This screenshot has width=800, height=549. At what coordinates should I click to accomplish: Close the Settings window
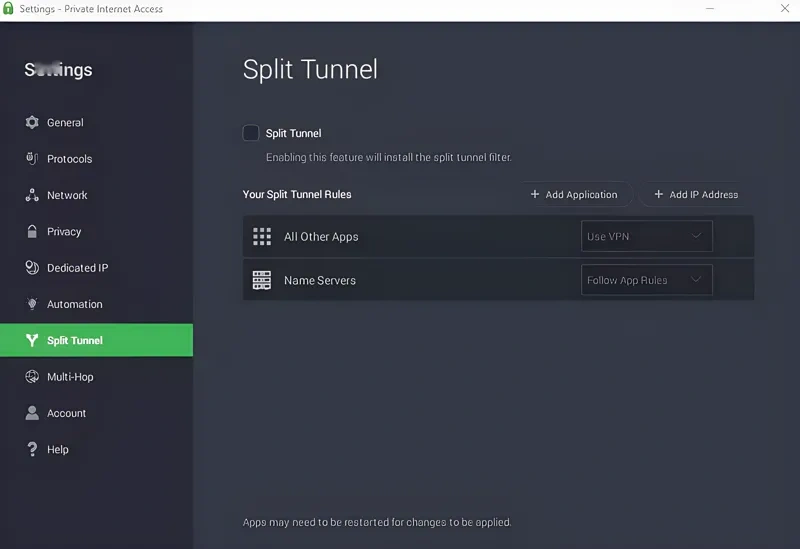[x=785, y=8]
